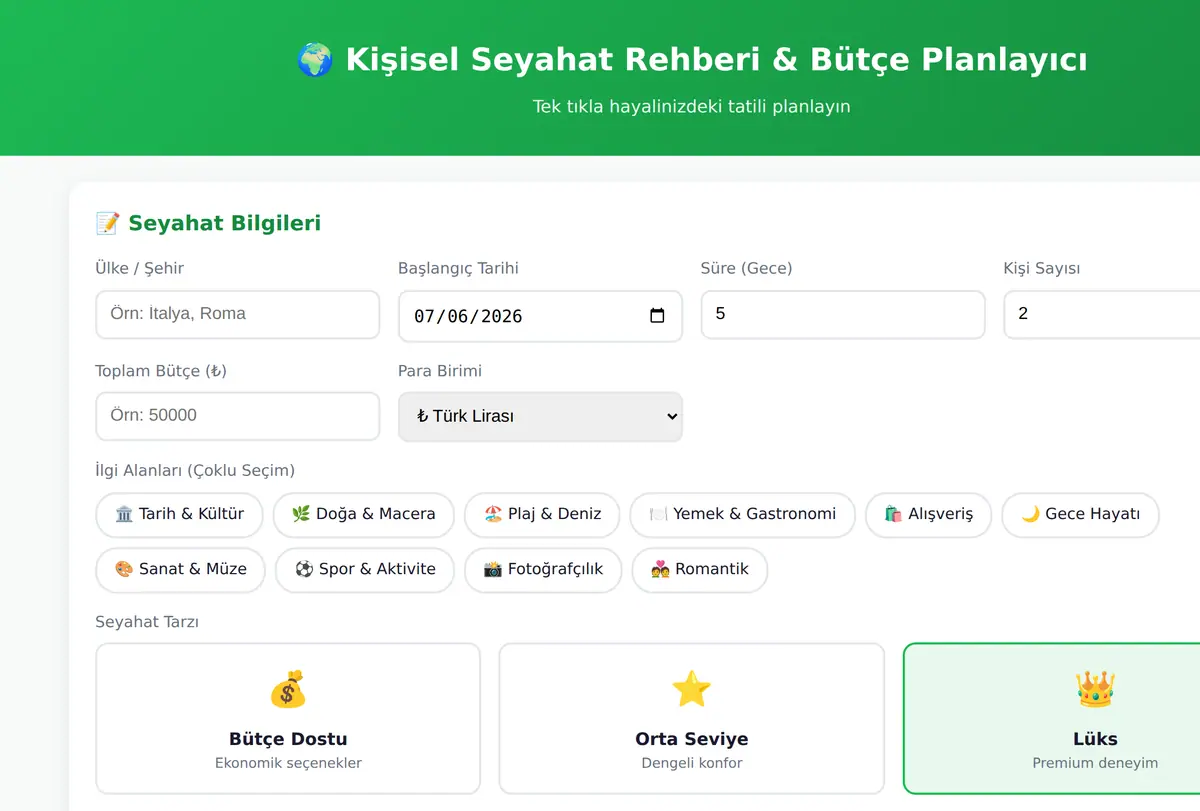The image size is (1200, 811).
Task: Open the calendar picker icon in Başlangıç Tarihi
Action: coord(657,316)
